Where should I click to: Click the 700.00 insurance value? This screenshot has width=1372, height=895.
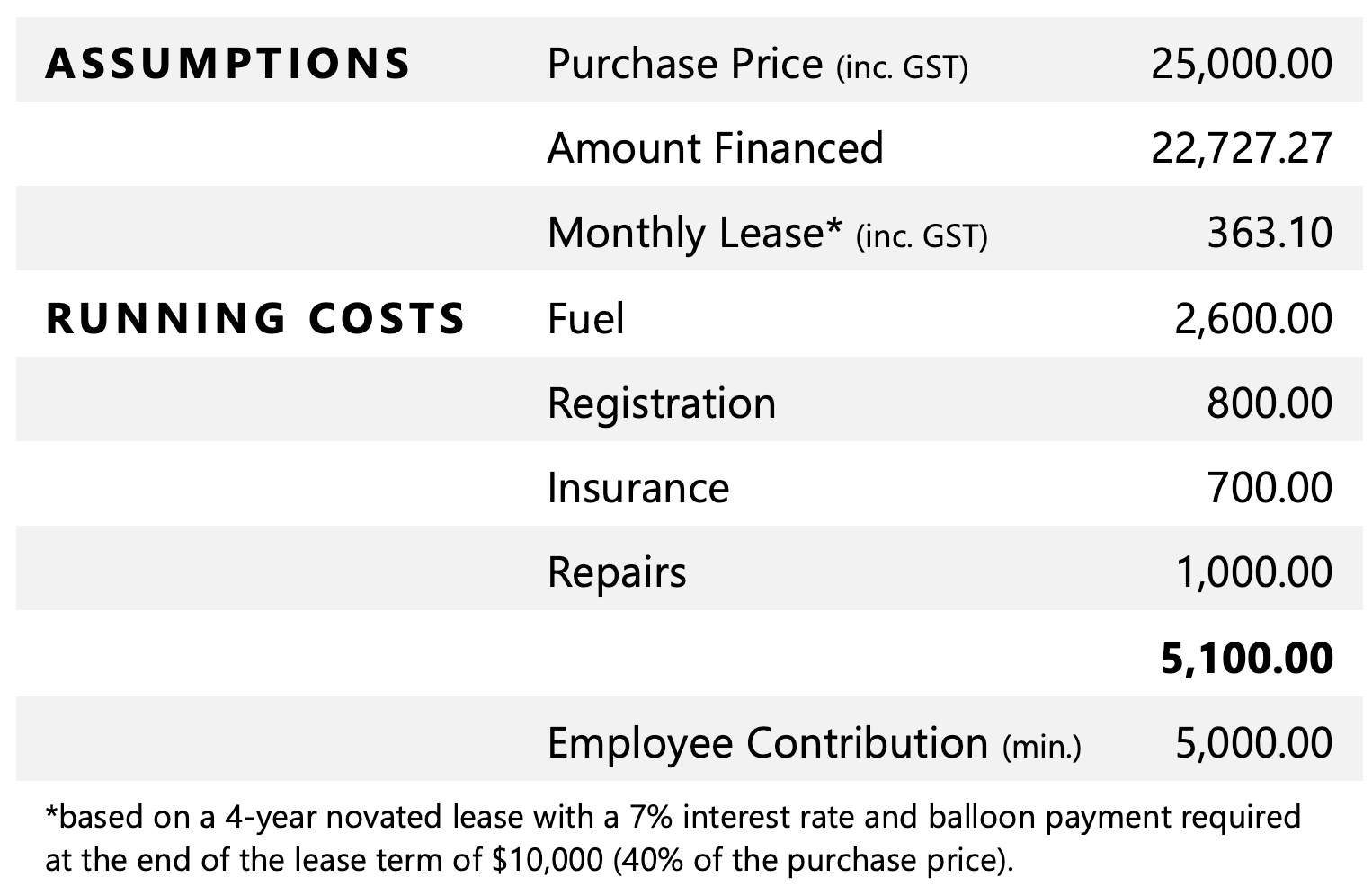click(1269, 488)
